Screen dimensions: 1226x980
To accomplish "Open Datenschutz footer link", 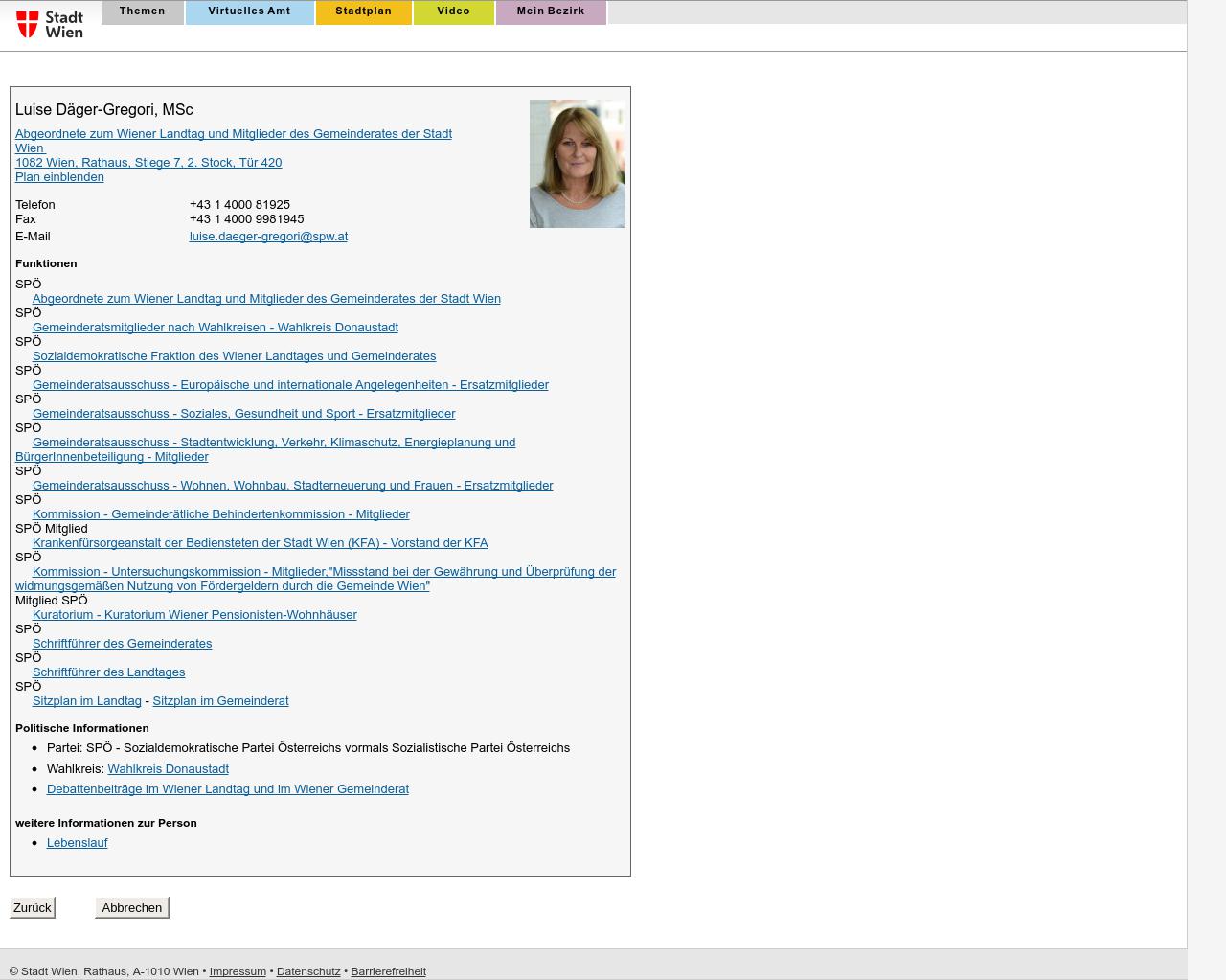I will [x=308, y=971].
